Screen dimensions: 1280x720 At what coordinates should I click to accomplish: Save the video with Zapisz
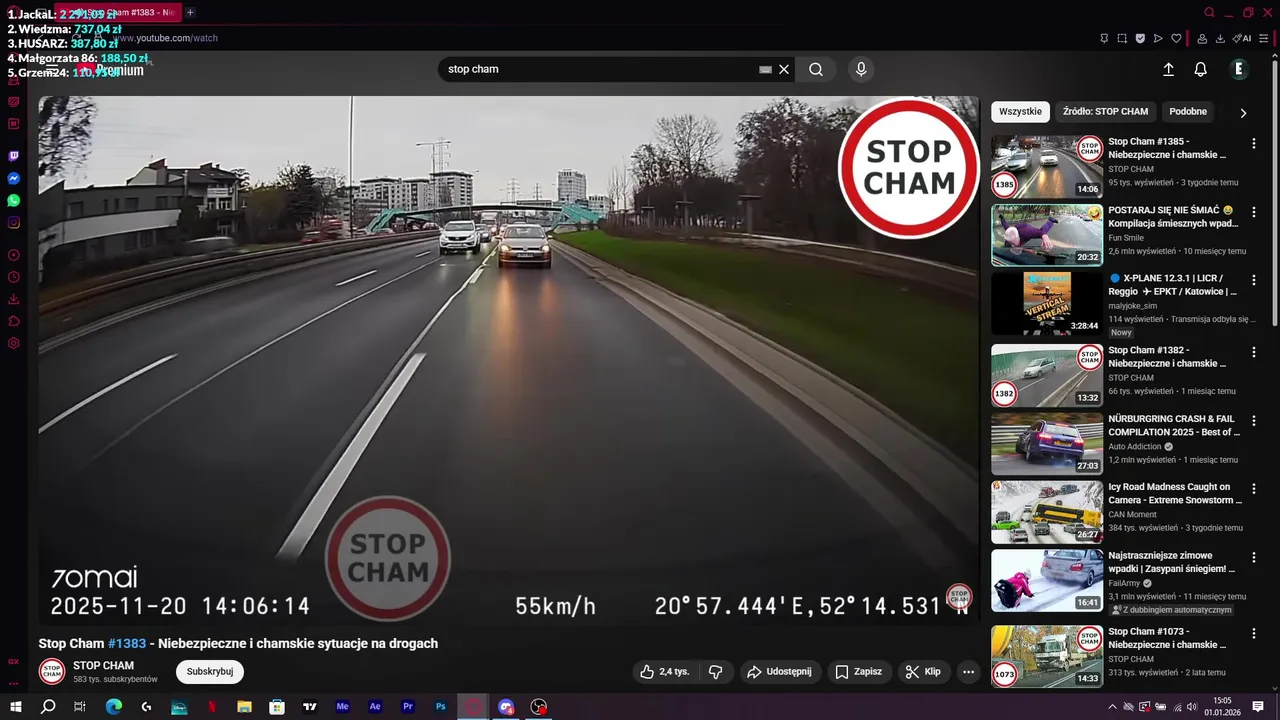click(x=859, y=672)
